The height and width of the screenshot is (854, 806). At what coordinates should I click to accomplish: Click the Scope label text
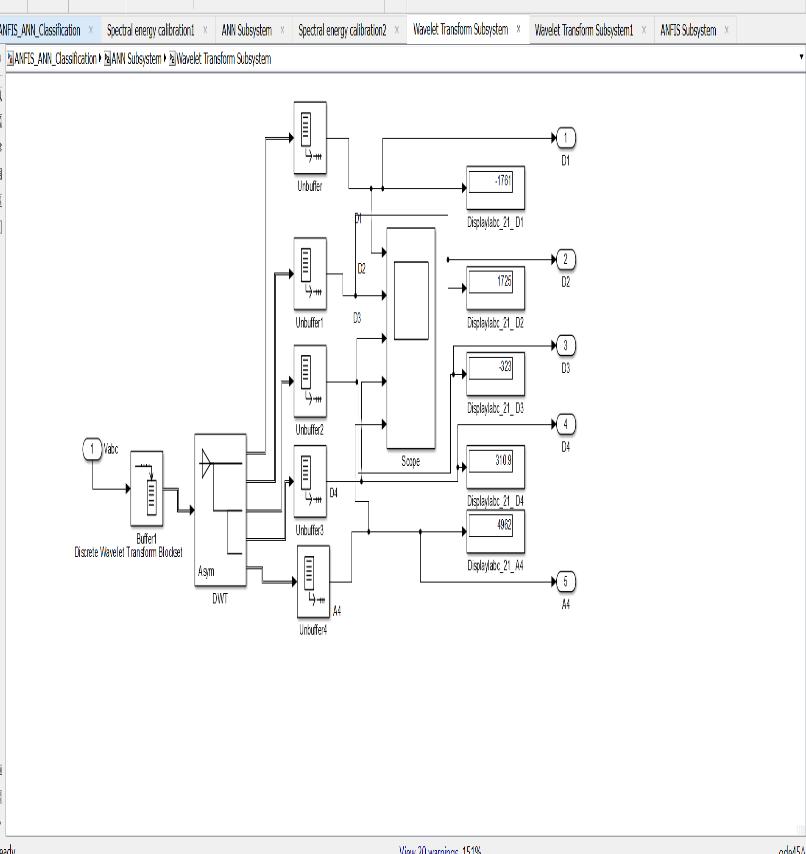point(411,461)
